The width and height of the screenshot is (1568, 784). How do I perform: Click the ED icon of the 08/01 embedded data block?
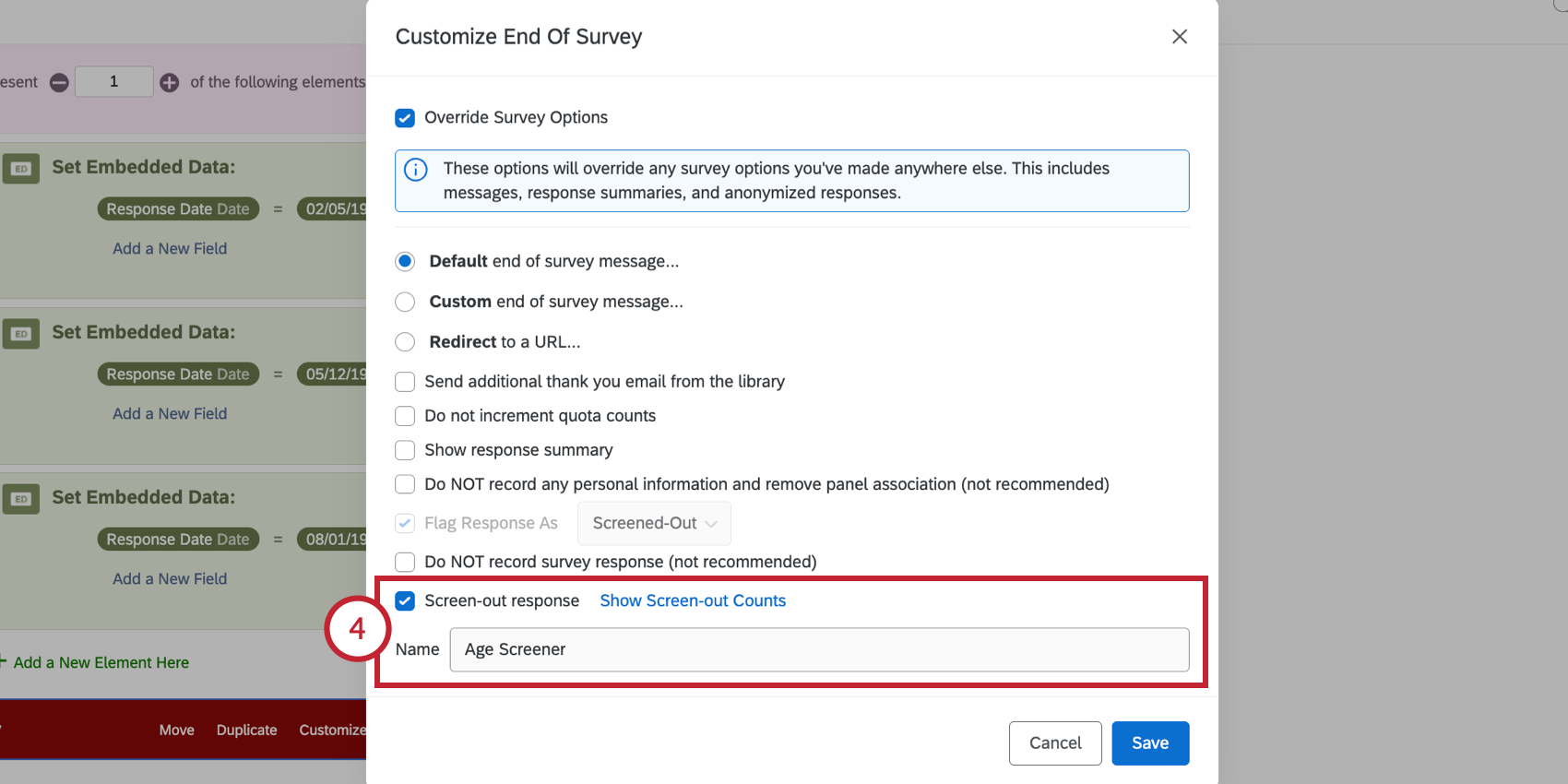pyautogui.click(x=21, y=499)
